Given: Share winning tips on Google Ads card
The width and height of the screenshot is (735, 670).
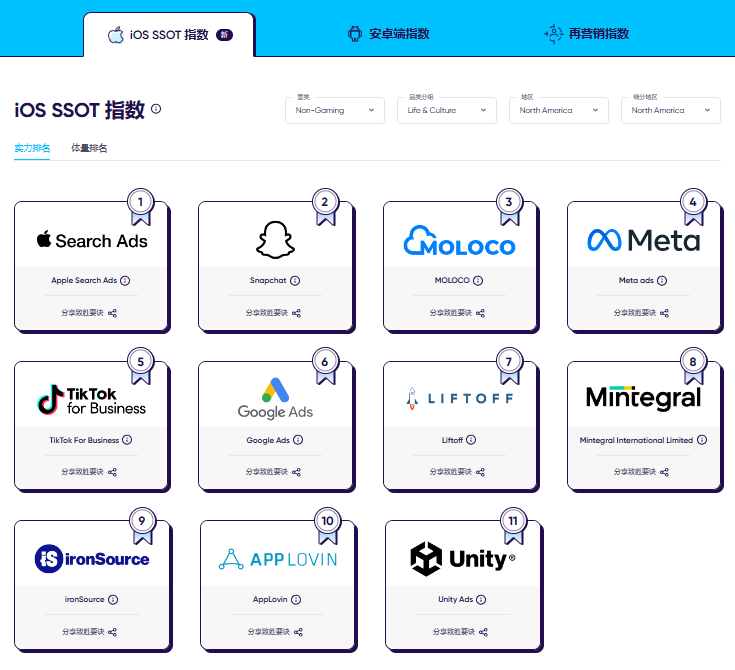Looking at the screenshot, I should 273,472.
